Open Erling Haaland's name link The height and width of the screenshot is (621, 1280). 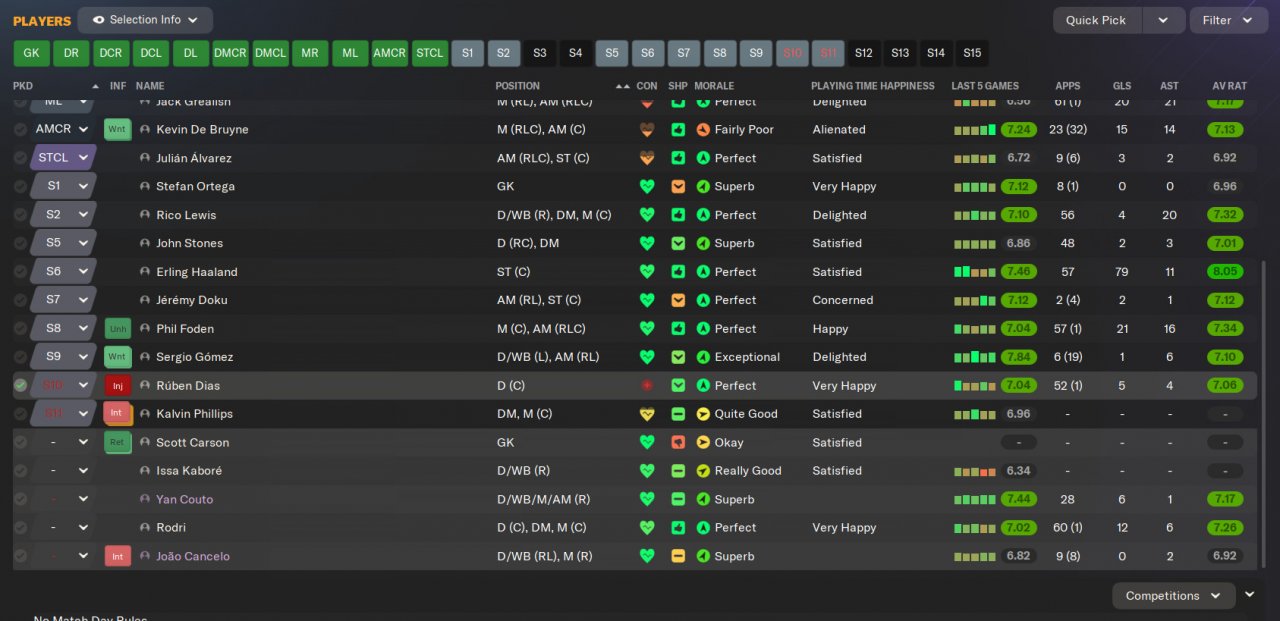[x=197, y=272]
